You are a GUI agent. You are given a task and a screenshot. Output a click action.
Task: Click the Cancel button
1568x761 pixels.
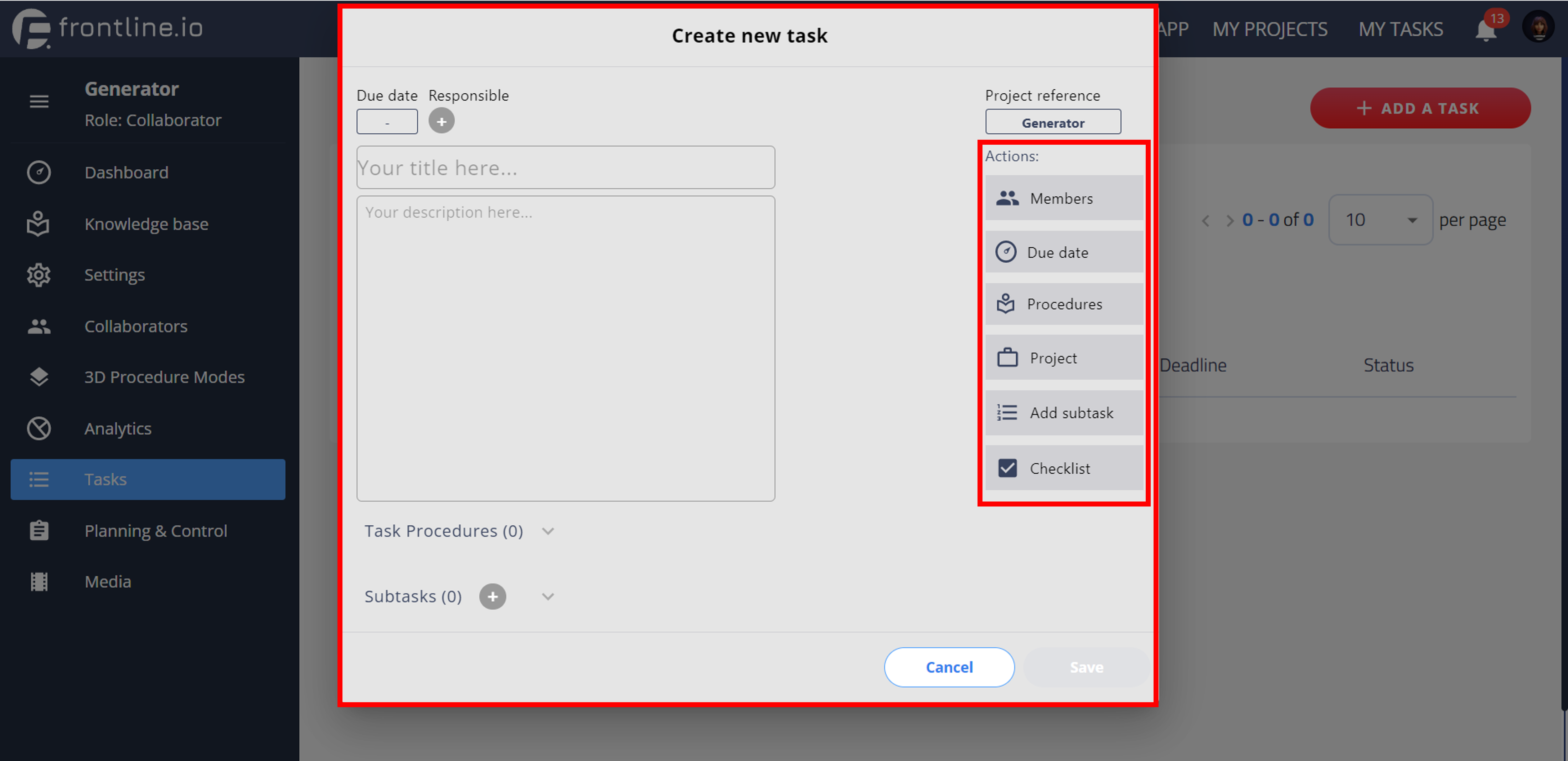pyautogui.click(x=949, y=667)
